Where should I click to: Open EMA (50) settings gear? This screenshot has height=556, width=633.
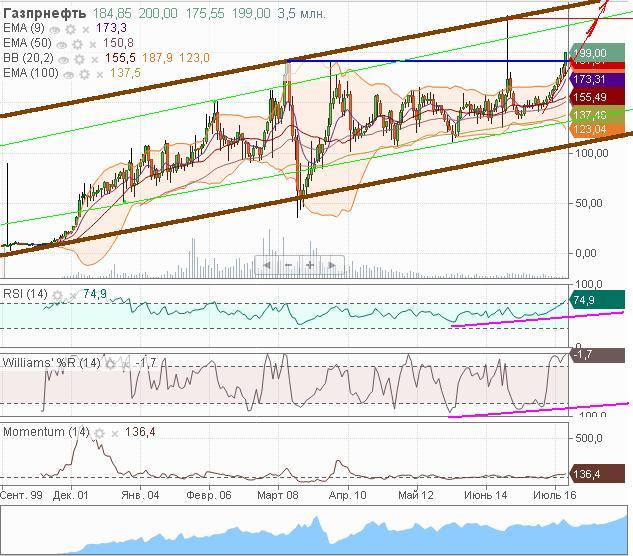78,44
